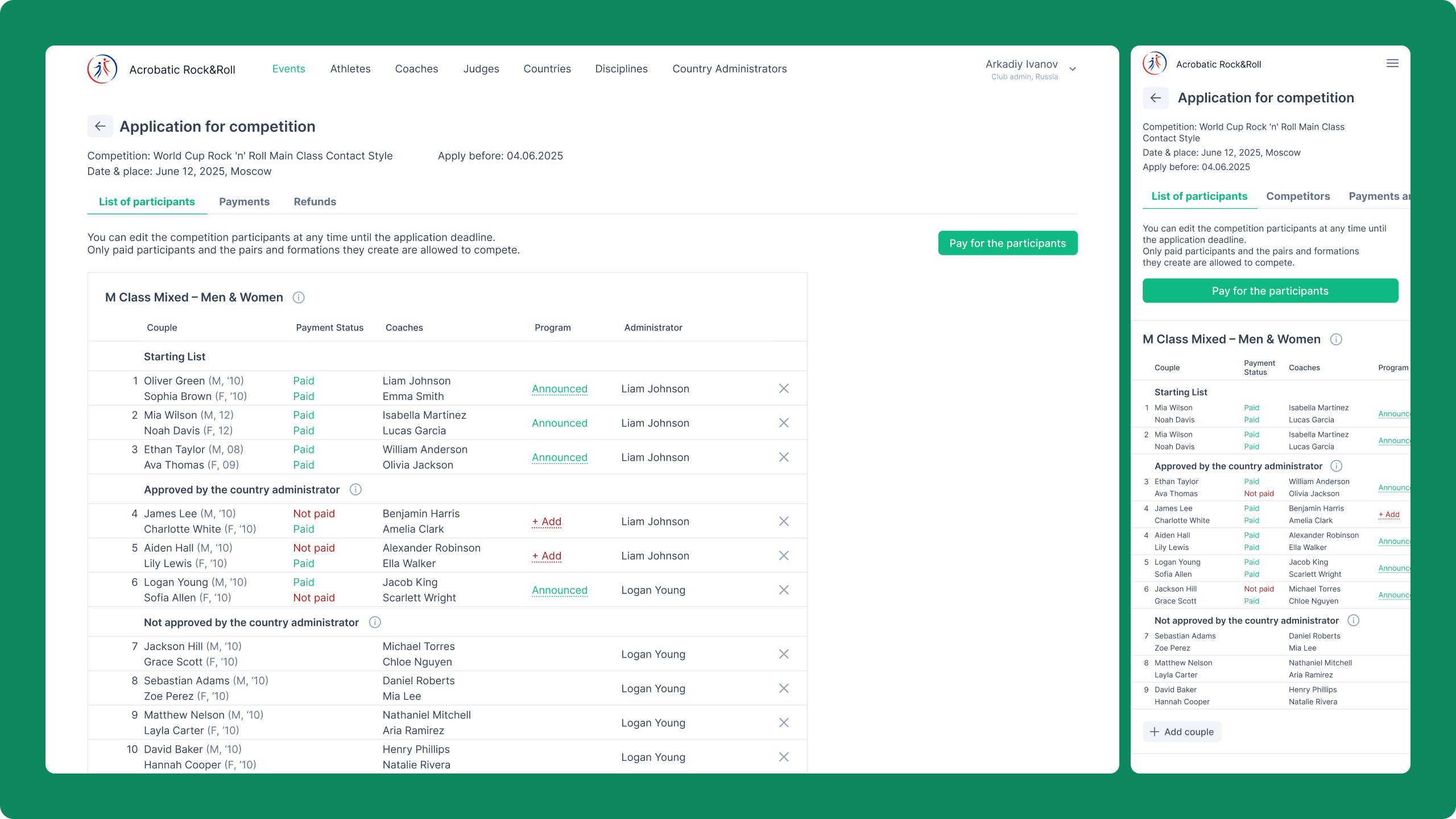Viewport: 1456px width, 819px height.
Task: Remove the Oliver Green and Sophia Brown couple
Action: (784, 388)
